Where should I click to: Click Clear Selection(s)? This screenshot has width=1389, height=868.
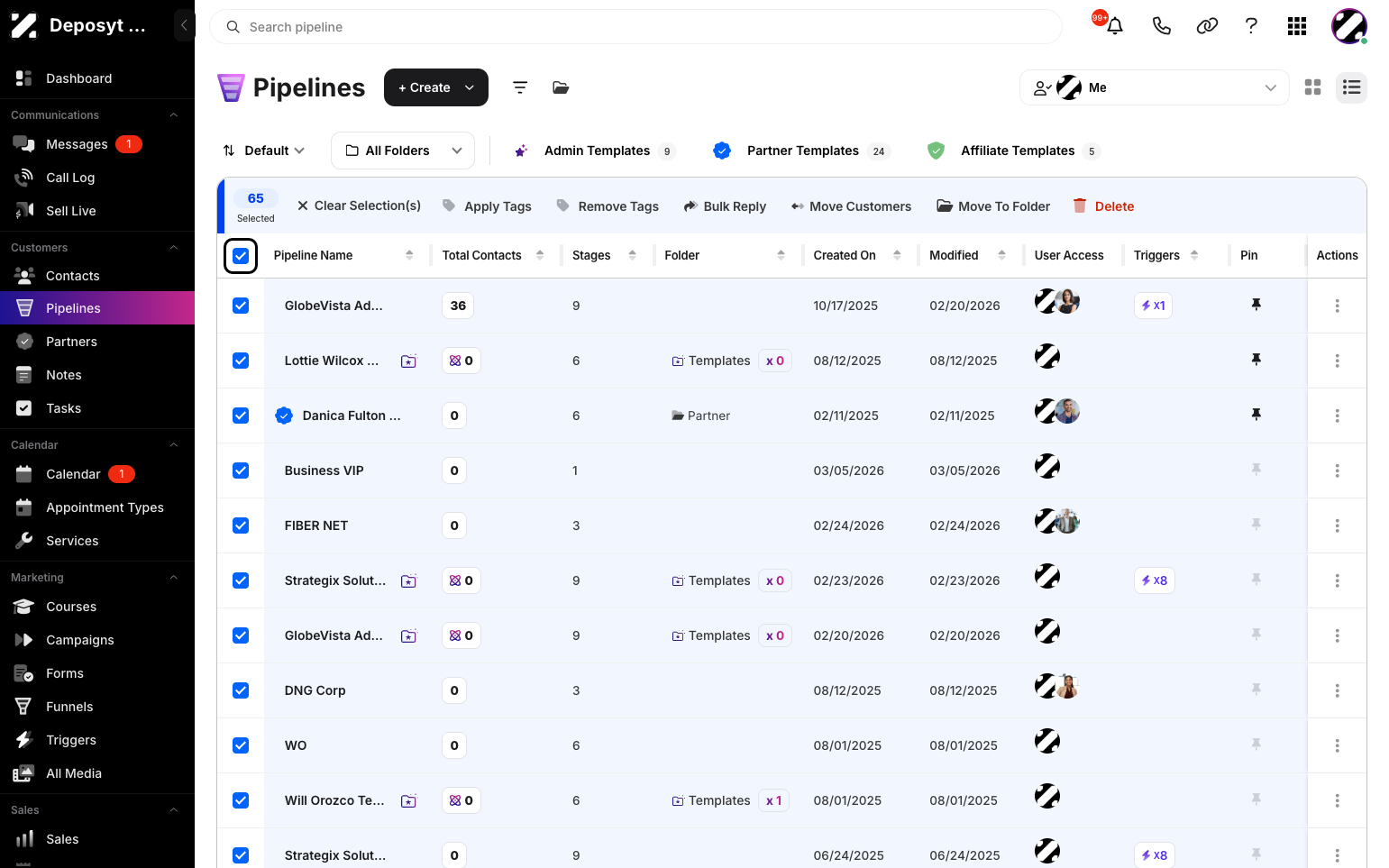point(359,206)
